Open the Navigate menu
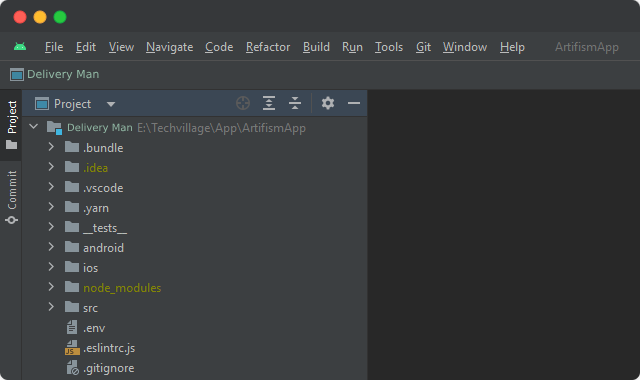Image resolution: width=640 pixels, height=380 pixels. click(169, 47)
